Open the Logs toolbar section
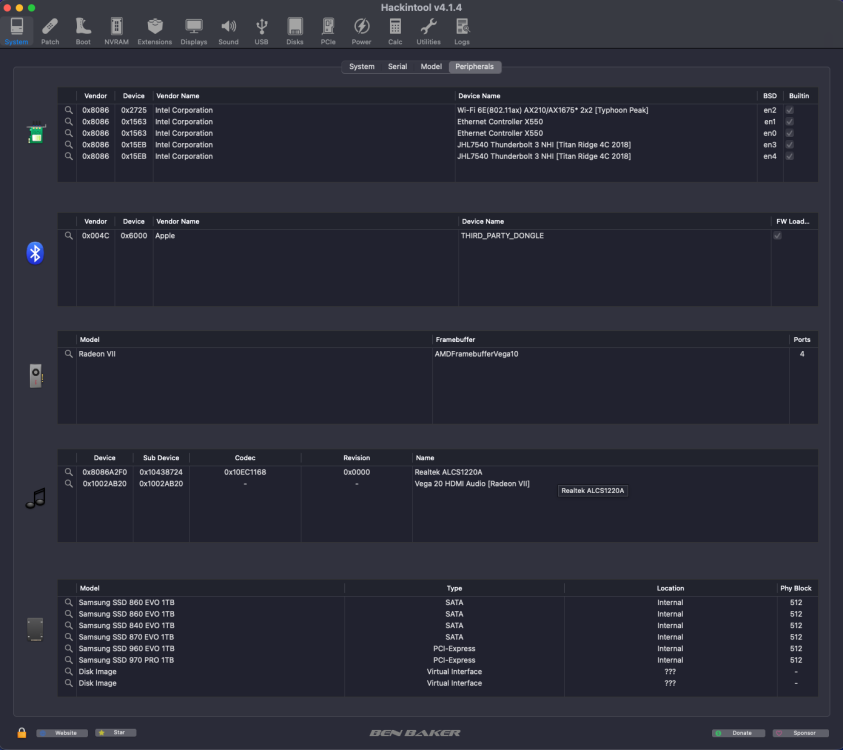The height and width of the screenshot is (750, 843). tap(462, 31)
